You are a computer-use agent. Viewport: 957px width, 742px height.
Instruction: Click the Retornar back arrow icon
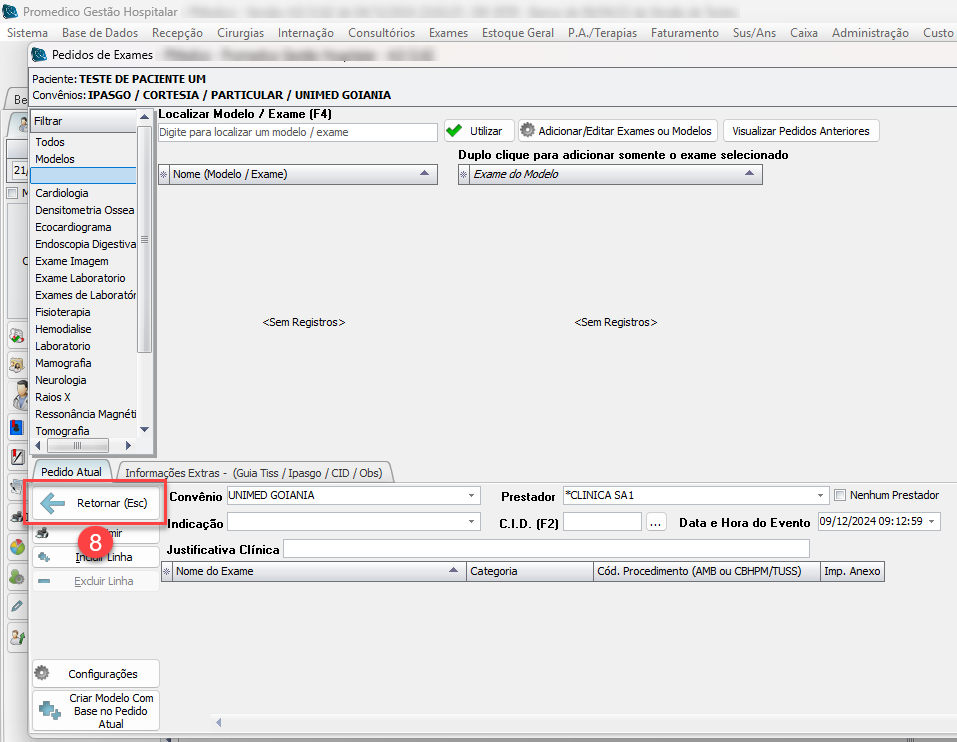53,503
